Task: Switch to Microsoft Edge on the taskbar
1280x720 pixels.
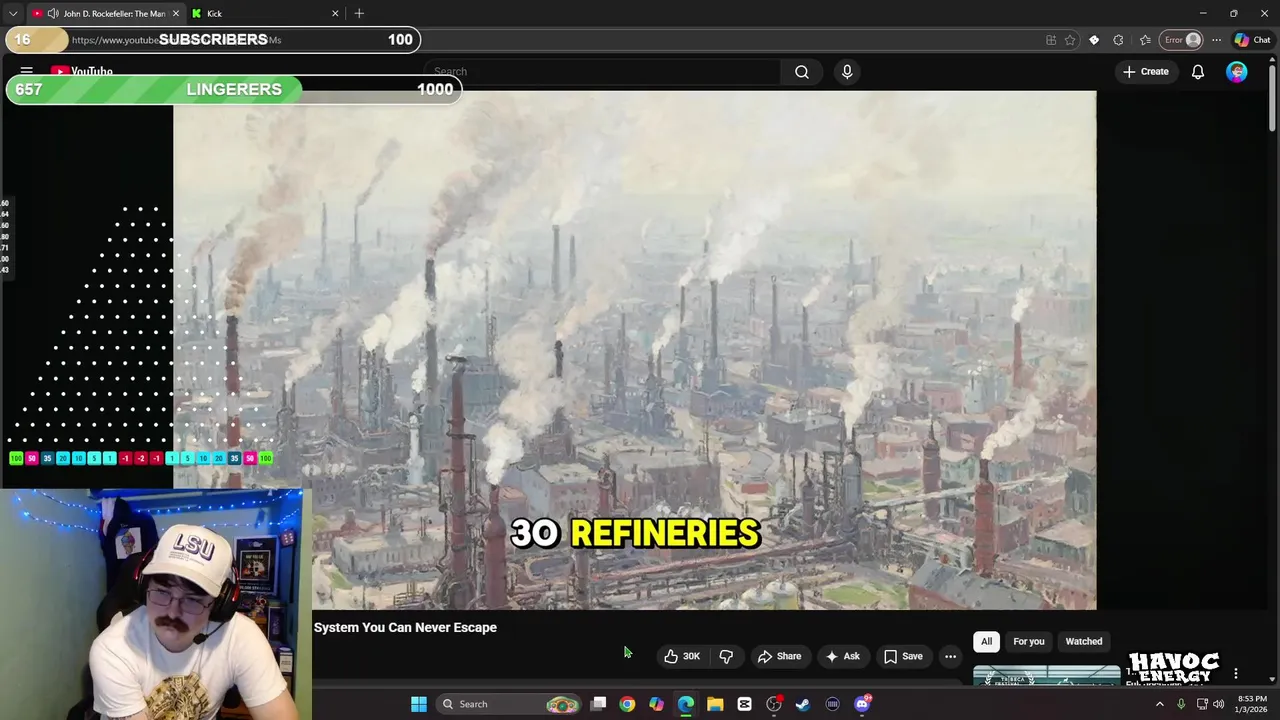Action: (x=685, y=704)
